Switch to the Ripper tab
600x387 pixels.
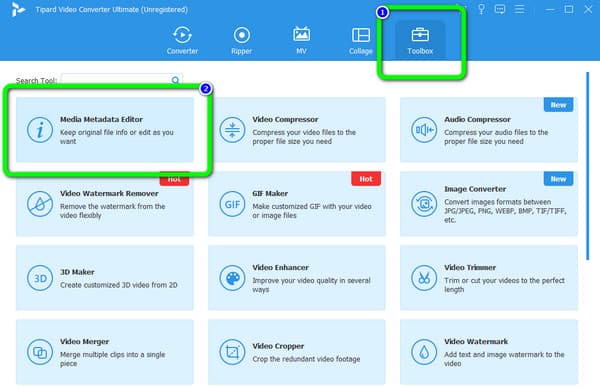point(241,40)
